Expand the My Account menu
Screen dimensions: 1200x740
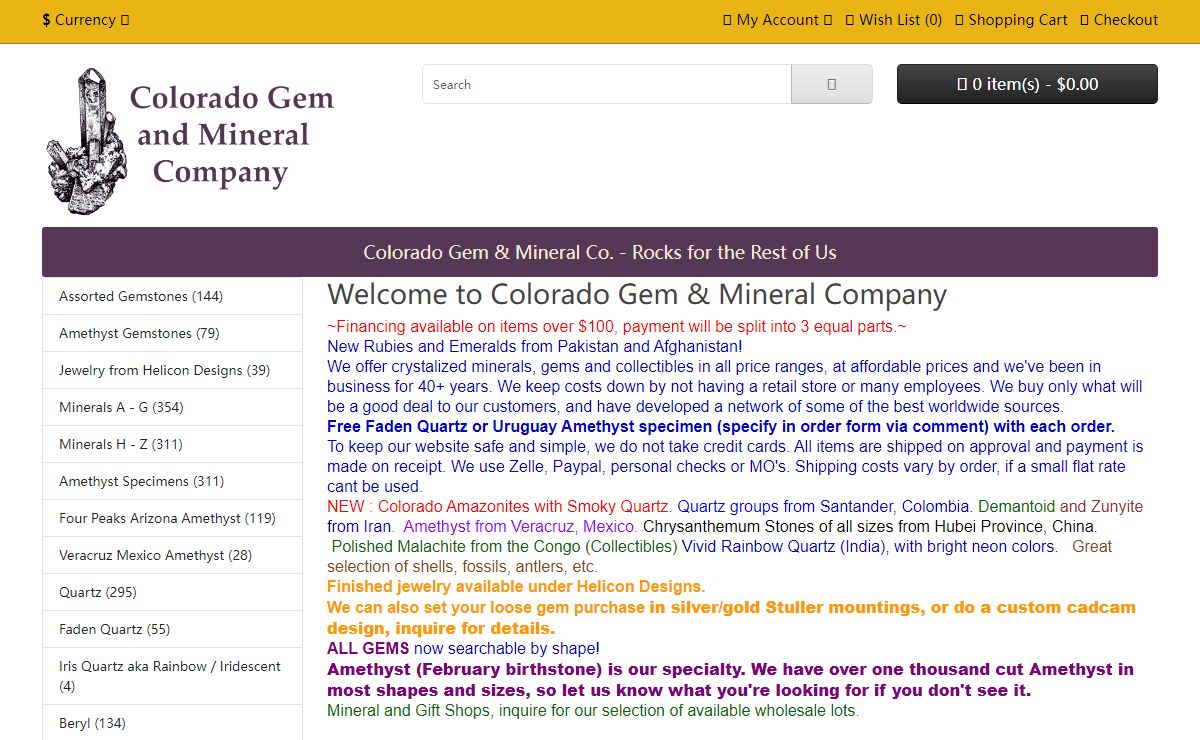coord(778,20)
